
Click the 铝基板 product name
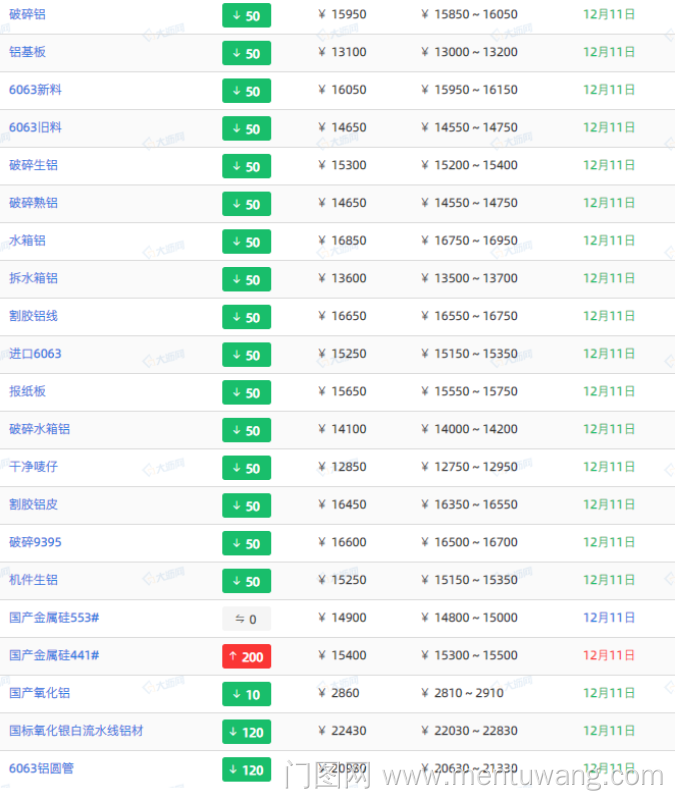tap(27, 52)
